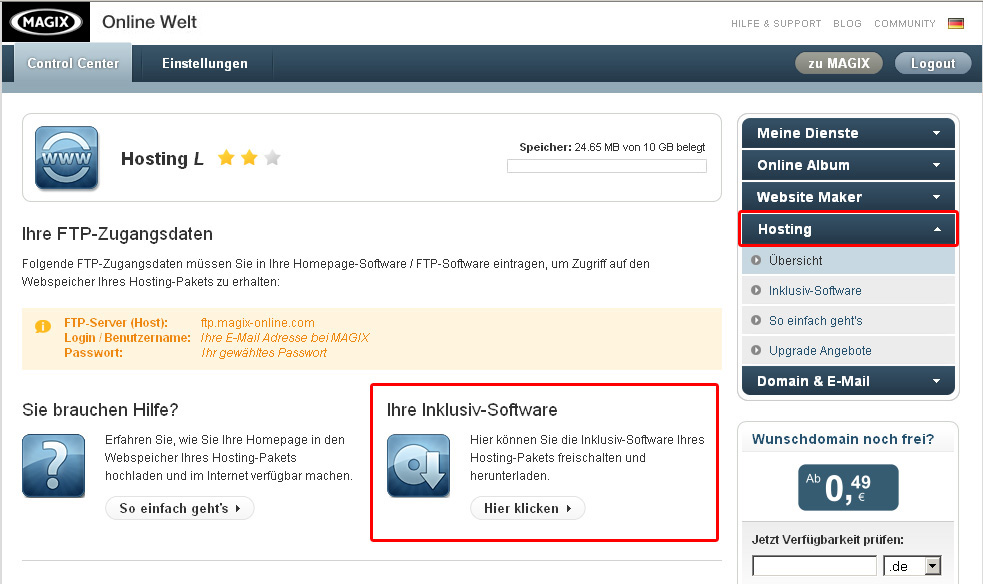
Task: Open Inklusiv-Software in the Hosting menu
Action: tap(848, 290)
